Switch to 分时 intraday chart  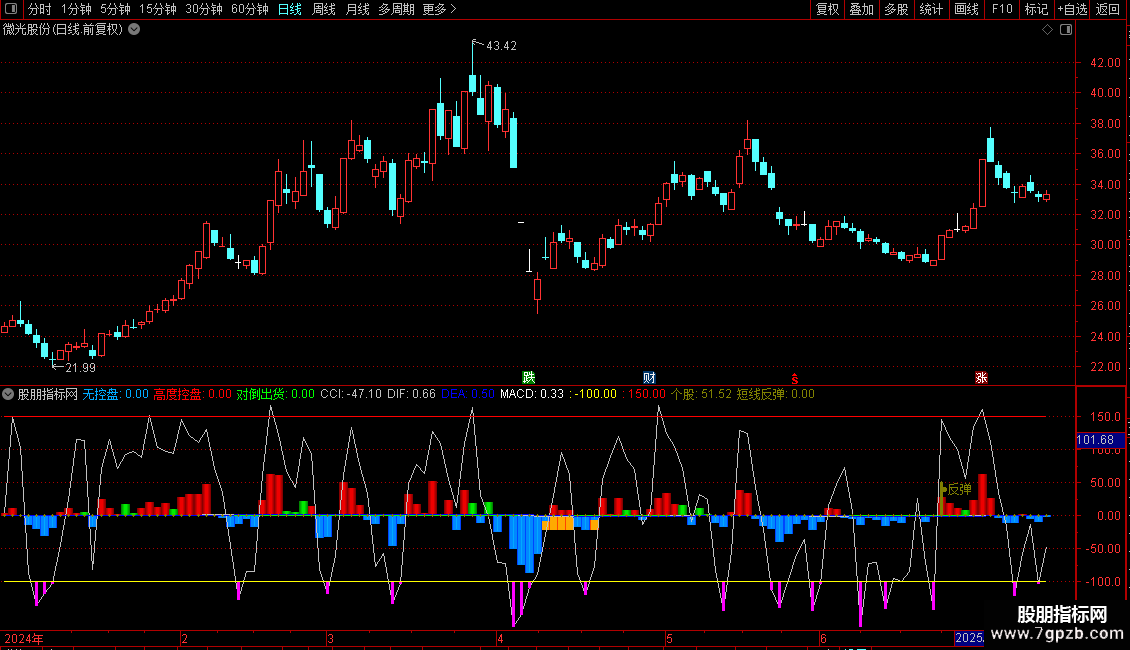(40, 9)
